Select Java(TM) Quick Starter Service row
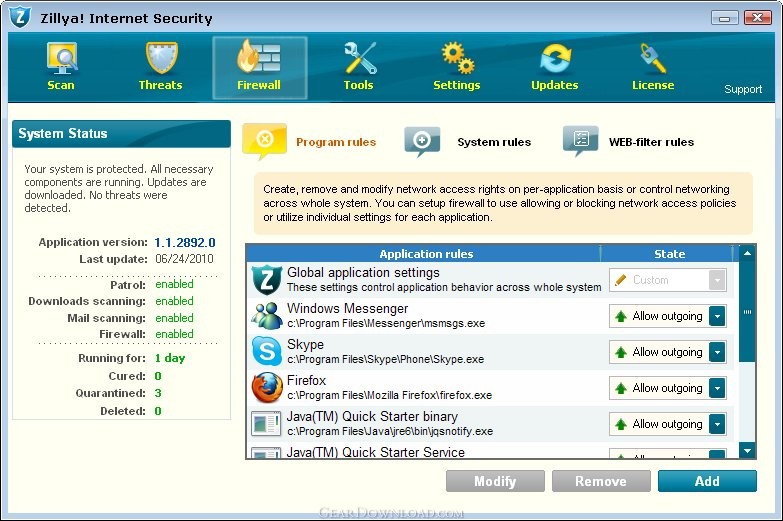This screenshot has height=521, width=783. pos(489,452)
